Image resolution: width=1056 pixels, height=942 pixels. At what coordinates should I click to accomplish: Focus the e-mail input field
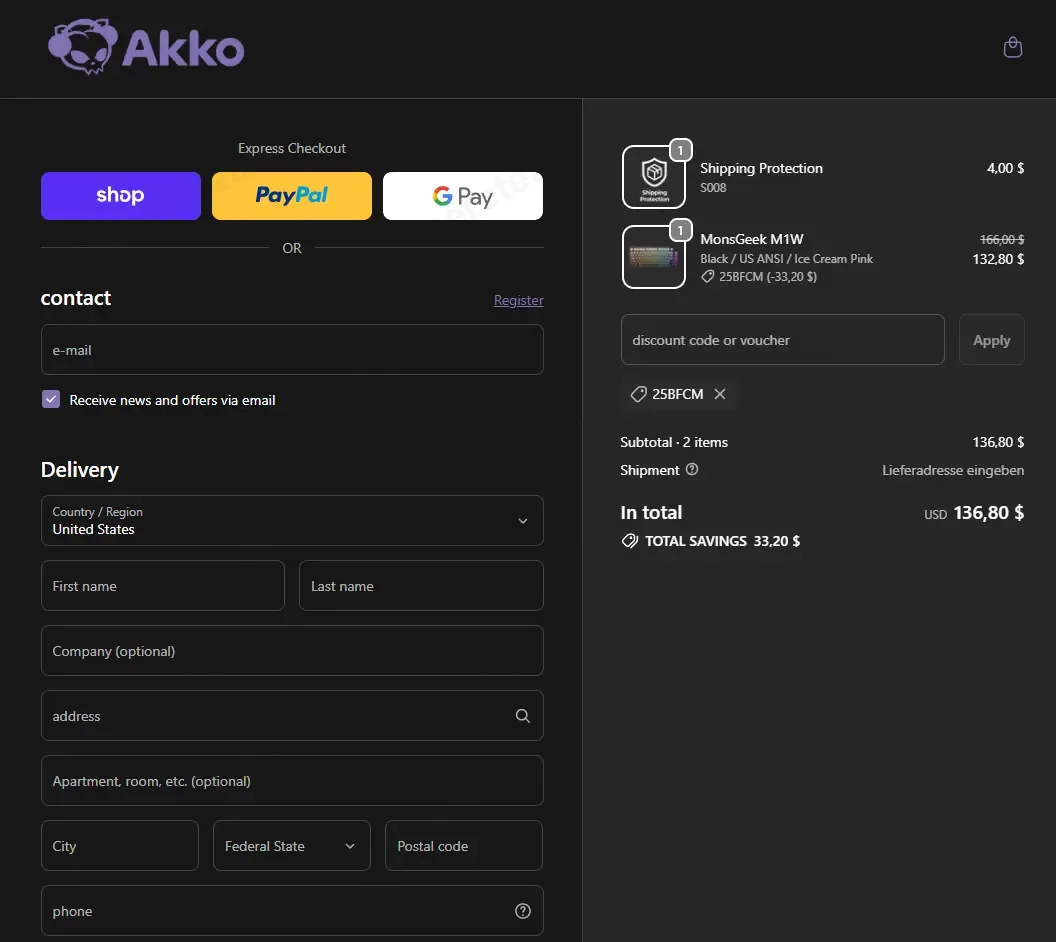(x=292, y=349)
